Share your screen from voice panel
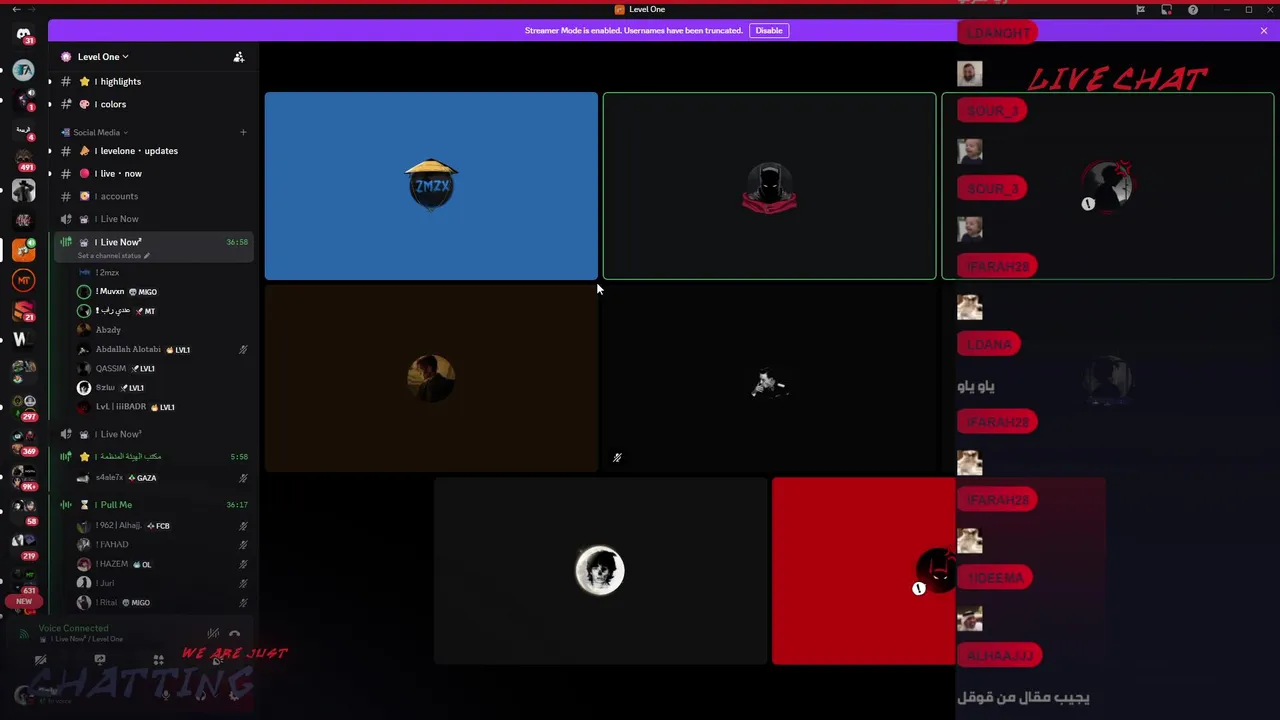Viewport: 1280px width, 720px height. [x=100, y=660]
